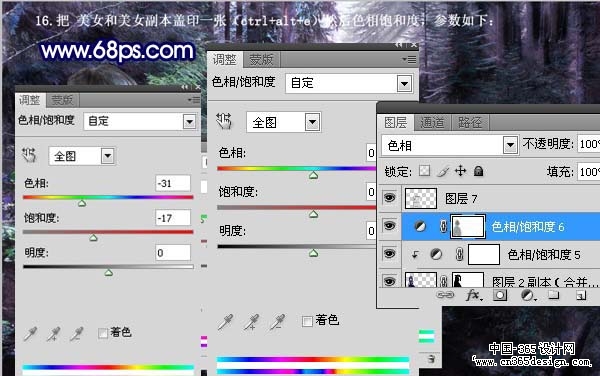
Task: Open the blend mode dropdown showing 色相
Action: tap(450, 145)
